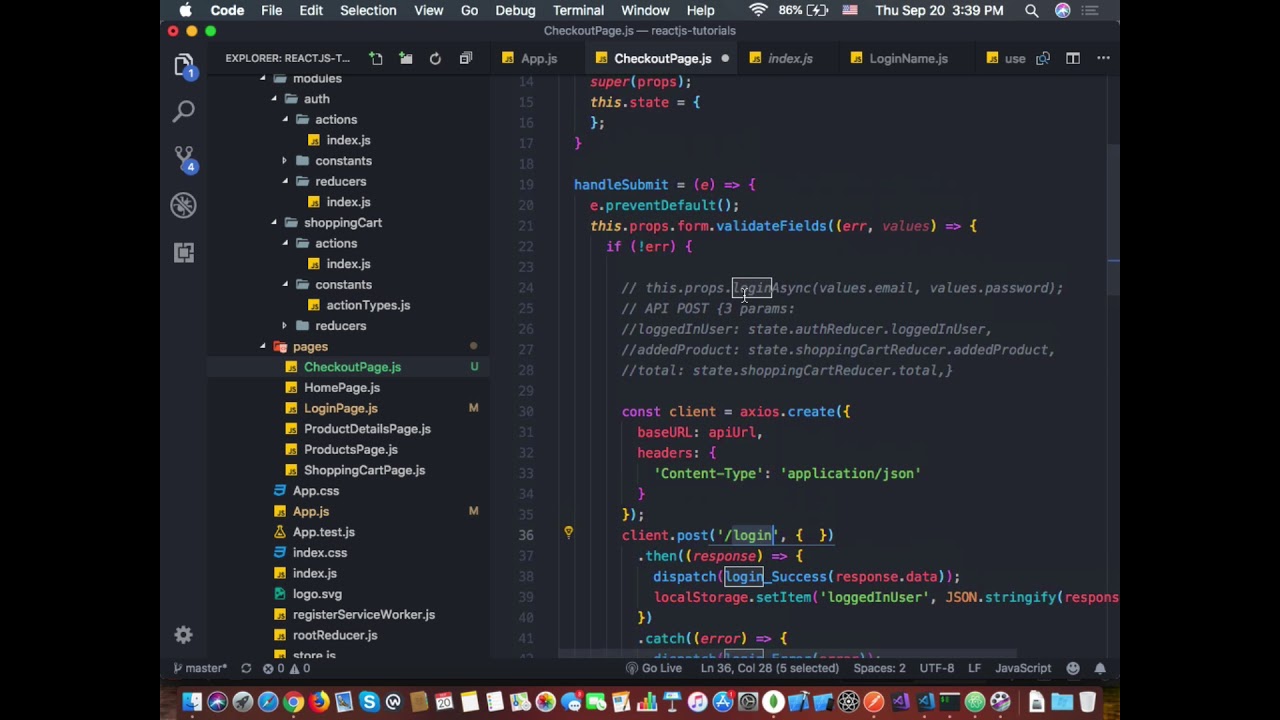The image size is (1280, 720).
Task: Click the lightbulb quick-fix icon on line 36
Action: [569, 533]
